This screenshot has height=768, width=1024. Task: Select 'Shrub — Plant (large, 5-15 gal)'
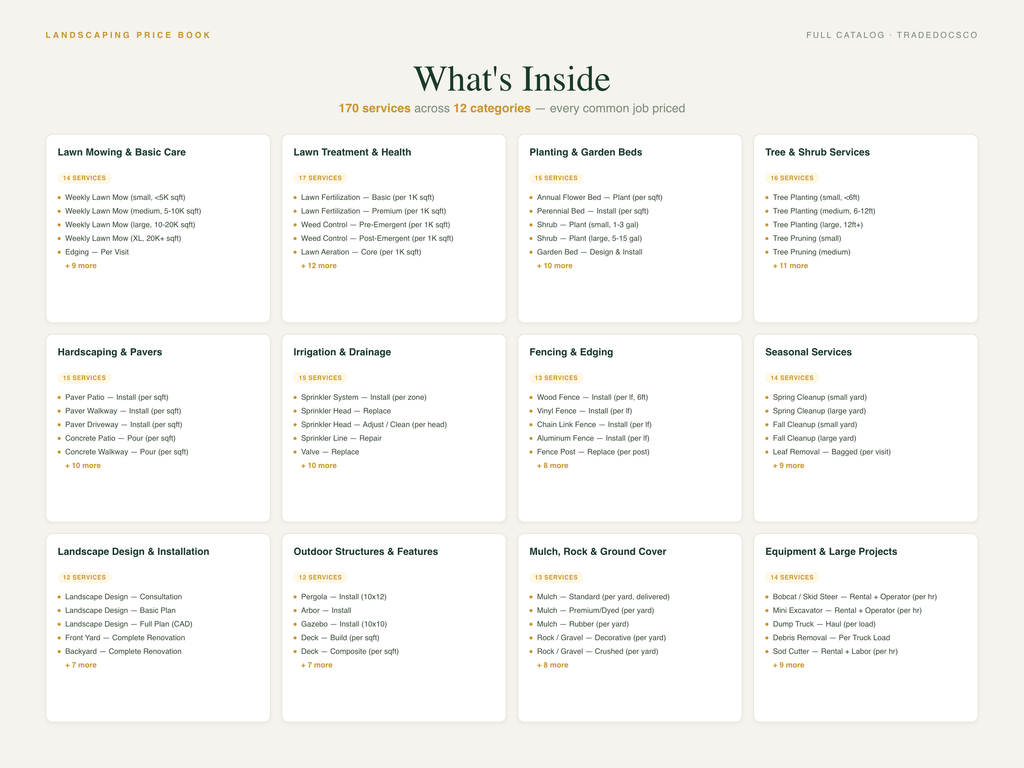[x=589, y=238]
